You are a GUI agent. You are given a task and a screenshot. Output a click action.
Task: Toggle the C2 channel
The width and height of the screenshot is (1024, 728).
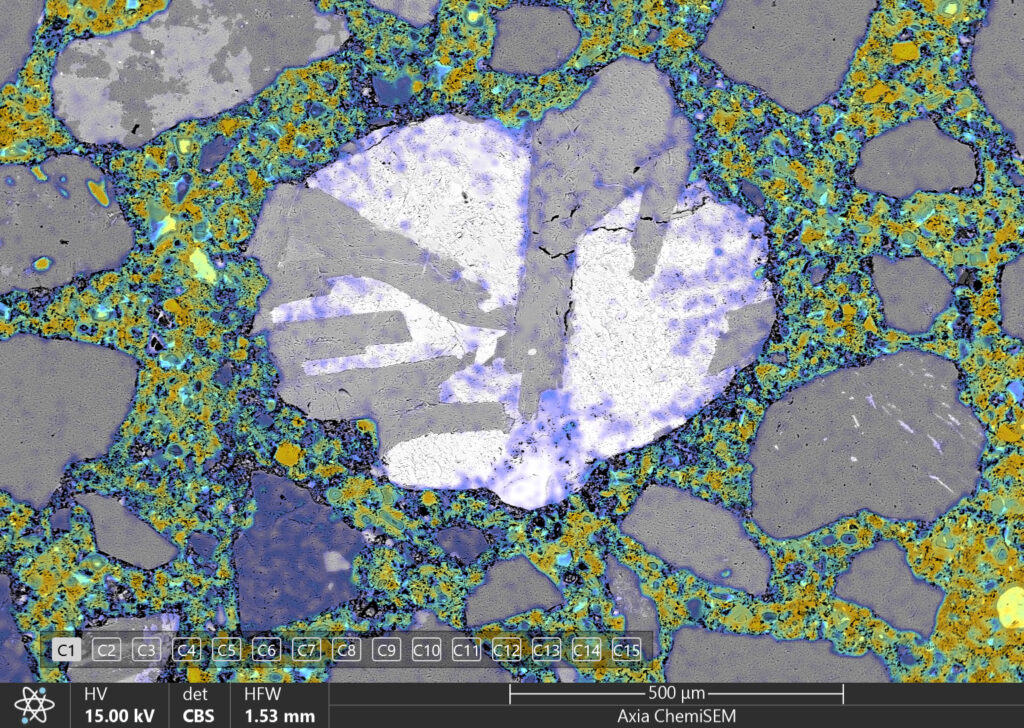coord(107,650)
